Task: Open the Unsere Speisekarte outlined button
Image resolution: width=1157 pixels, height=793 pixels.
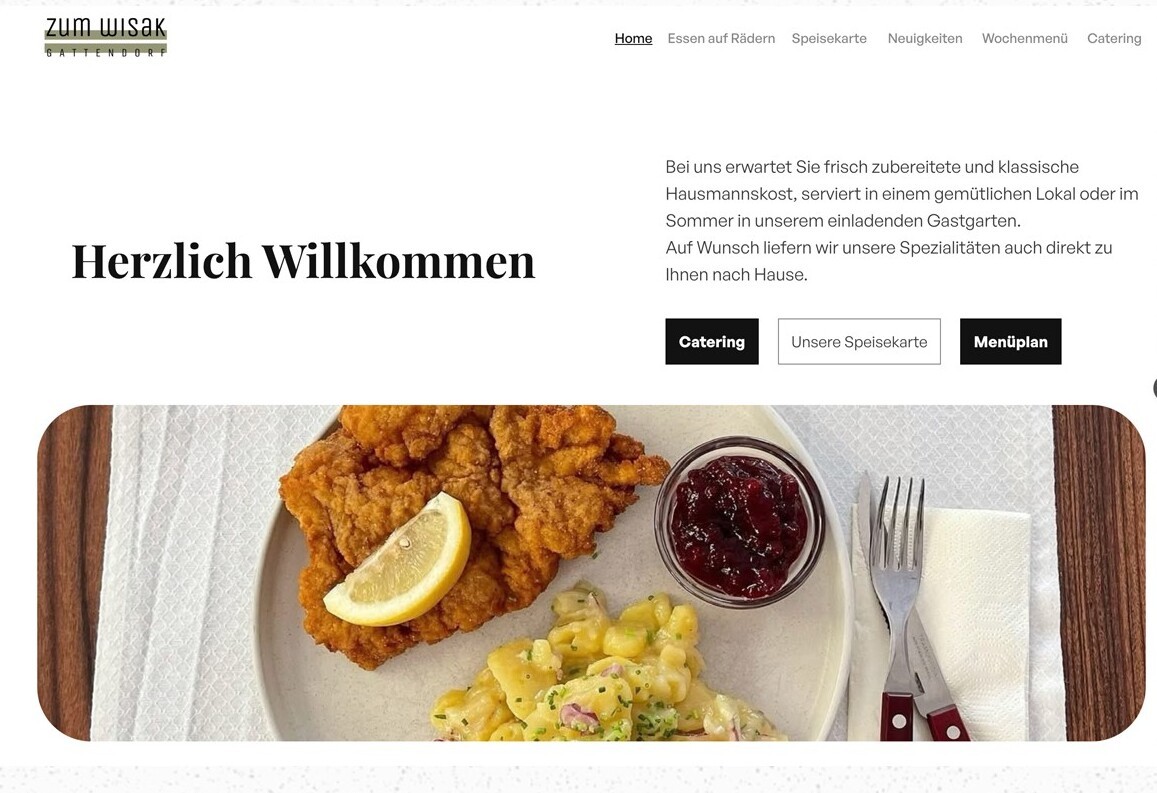Action: click(859, 342)
